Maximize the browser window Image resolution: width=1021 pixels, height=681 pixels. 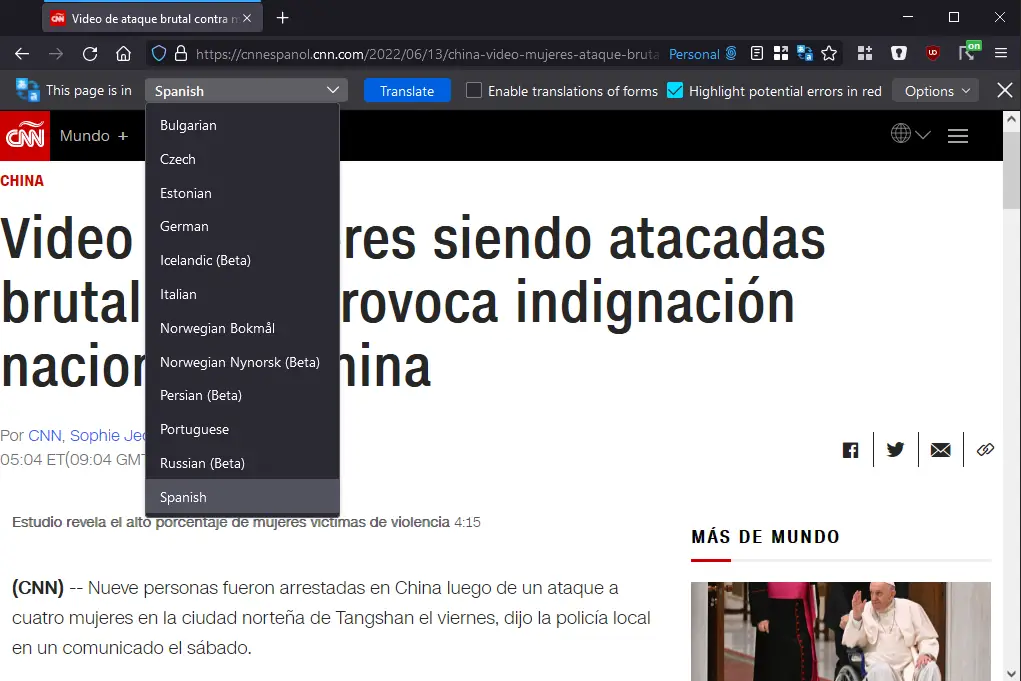point(954,18)
